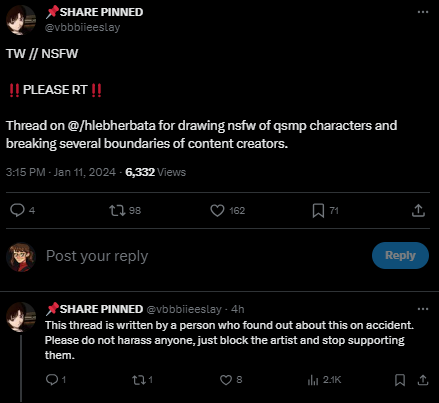Open SHARE PINNED profile avatar at top
The width and height of the screenshot is (439, 403).
[21, 20]
